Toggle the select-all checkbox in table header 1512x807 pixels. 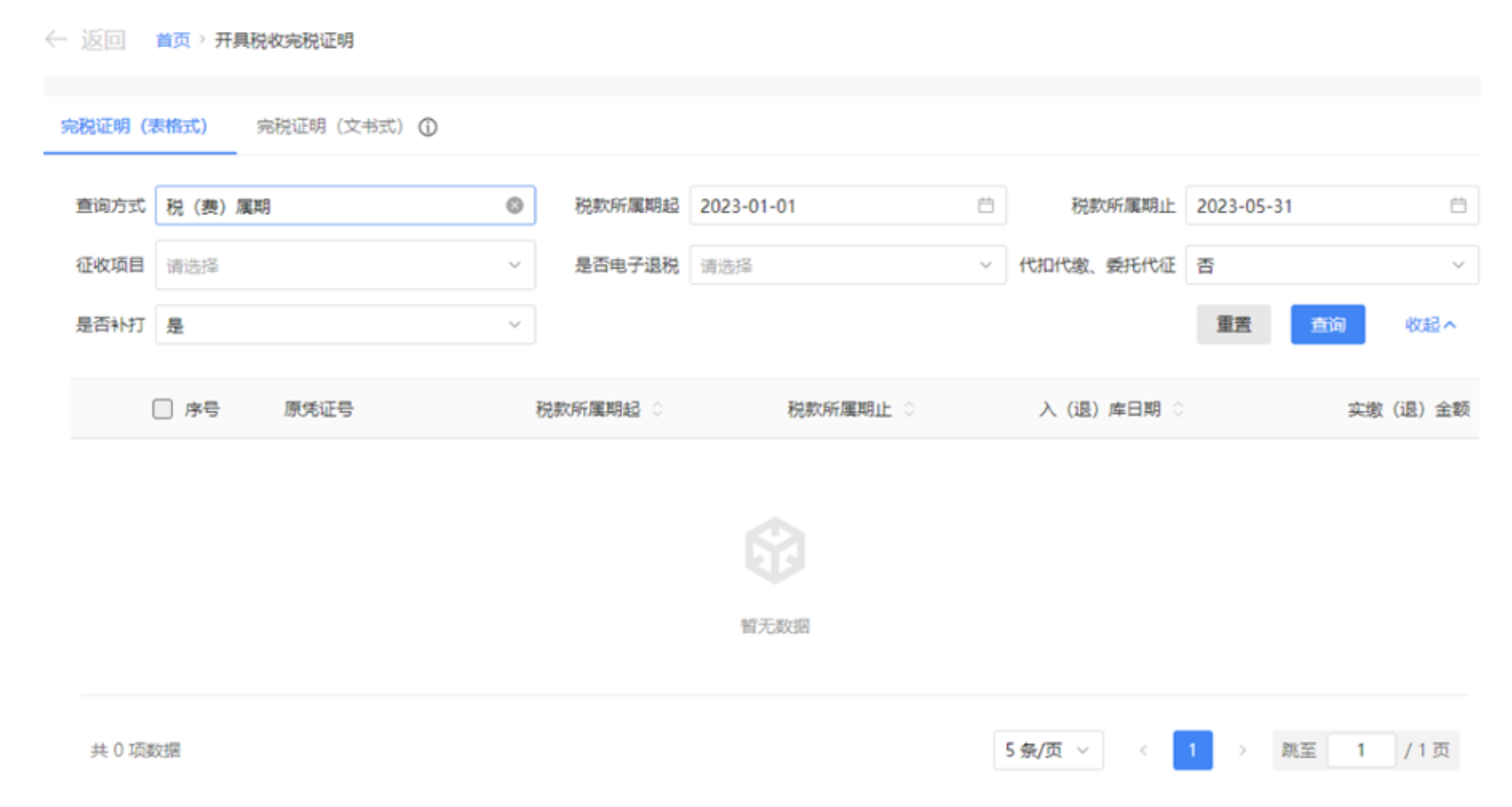pos(162,409)
